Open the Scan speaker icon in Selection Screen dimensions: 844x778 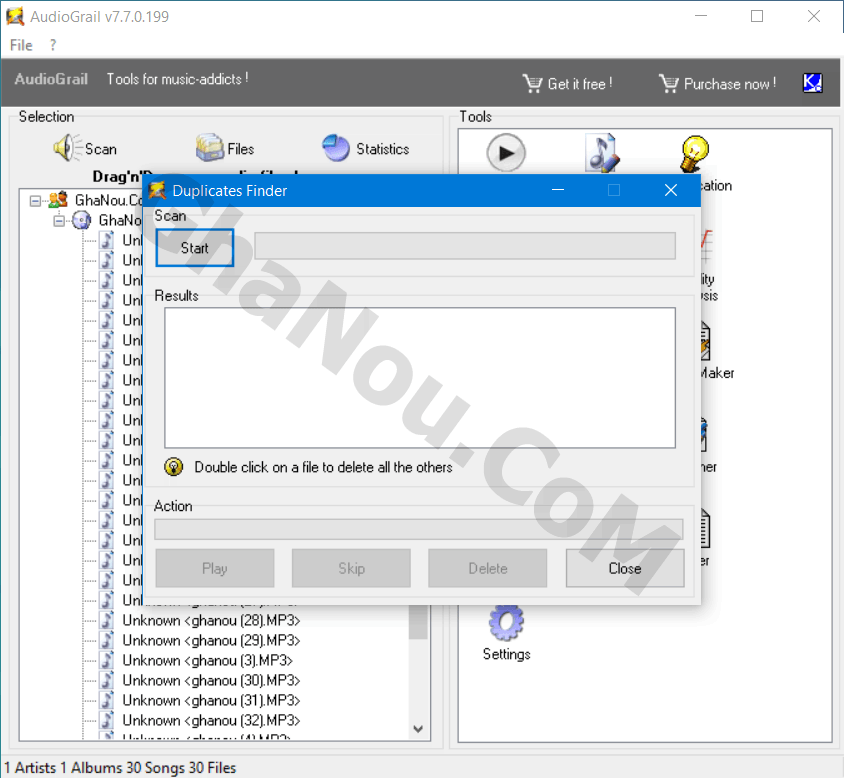(67, 148)
